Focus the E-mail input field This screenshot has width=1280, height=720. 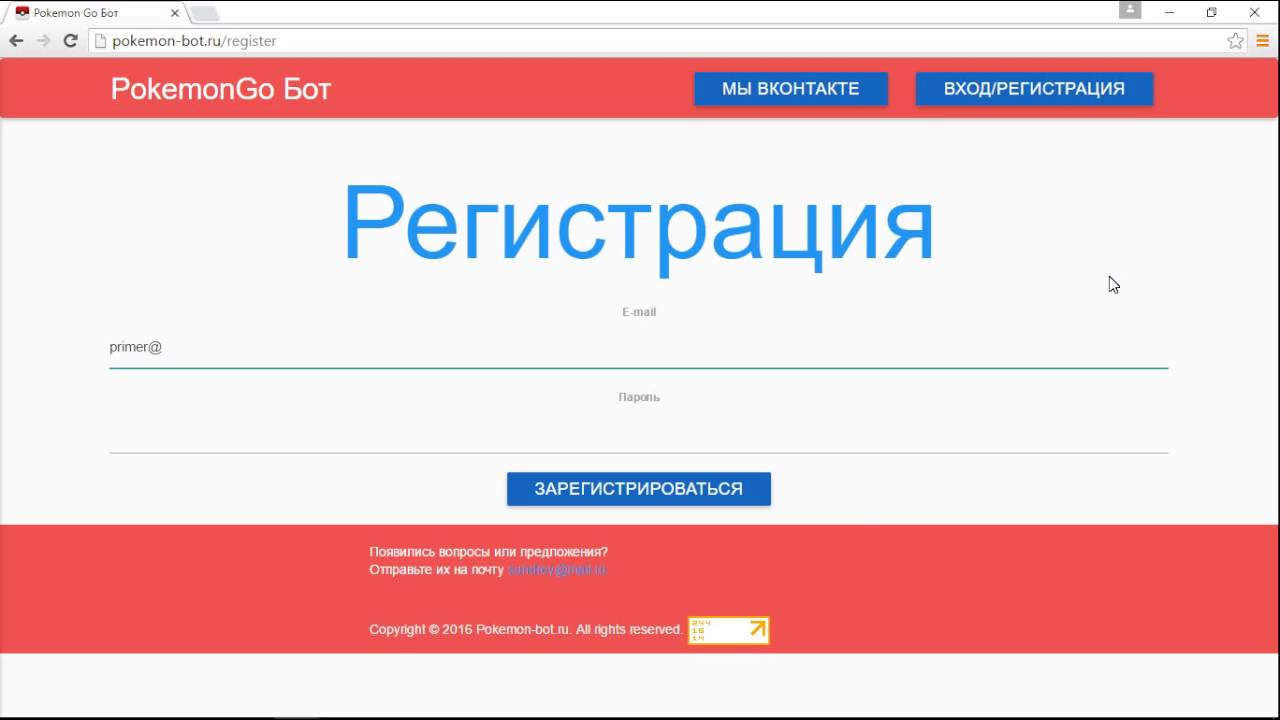pyautogui.click(x=639, y=347)
